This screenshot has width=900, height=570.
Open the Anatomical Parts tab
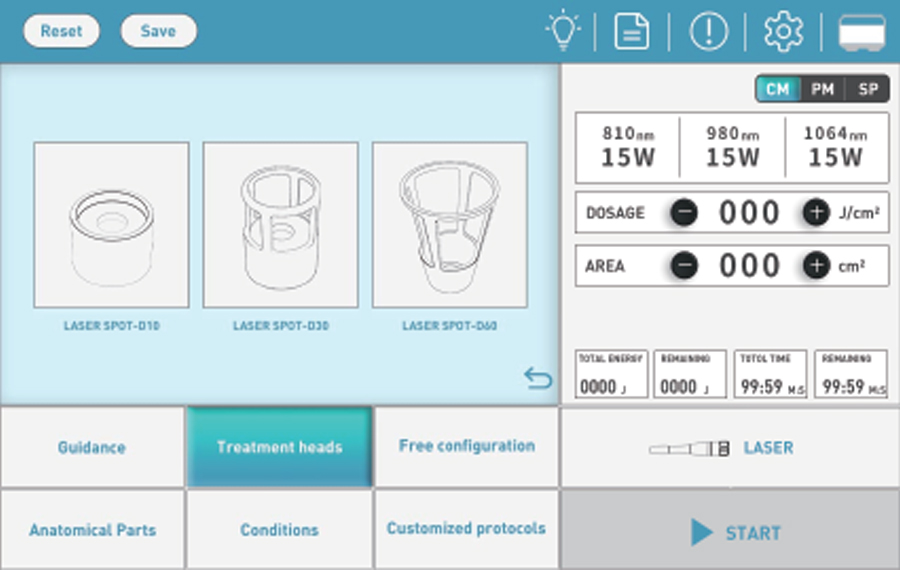[92, 530]
